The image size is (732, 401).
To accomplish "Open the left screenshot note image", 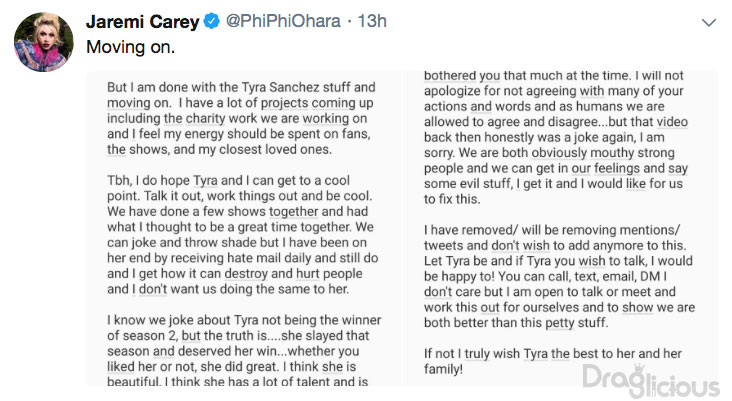I will tap(244, 229).
